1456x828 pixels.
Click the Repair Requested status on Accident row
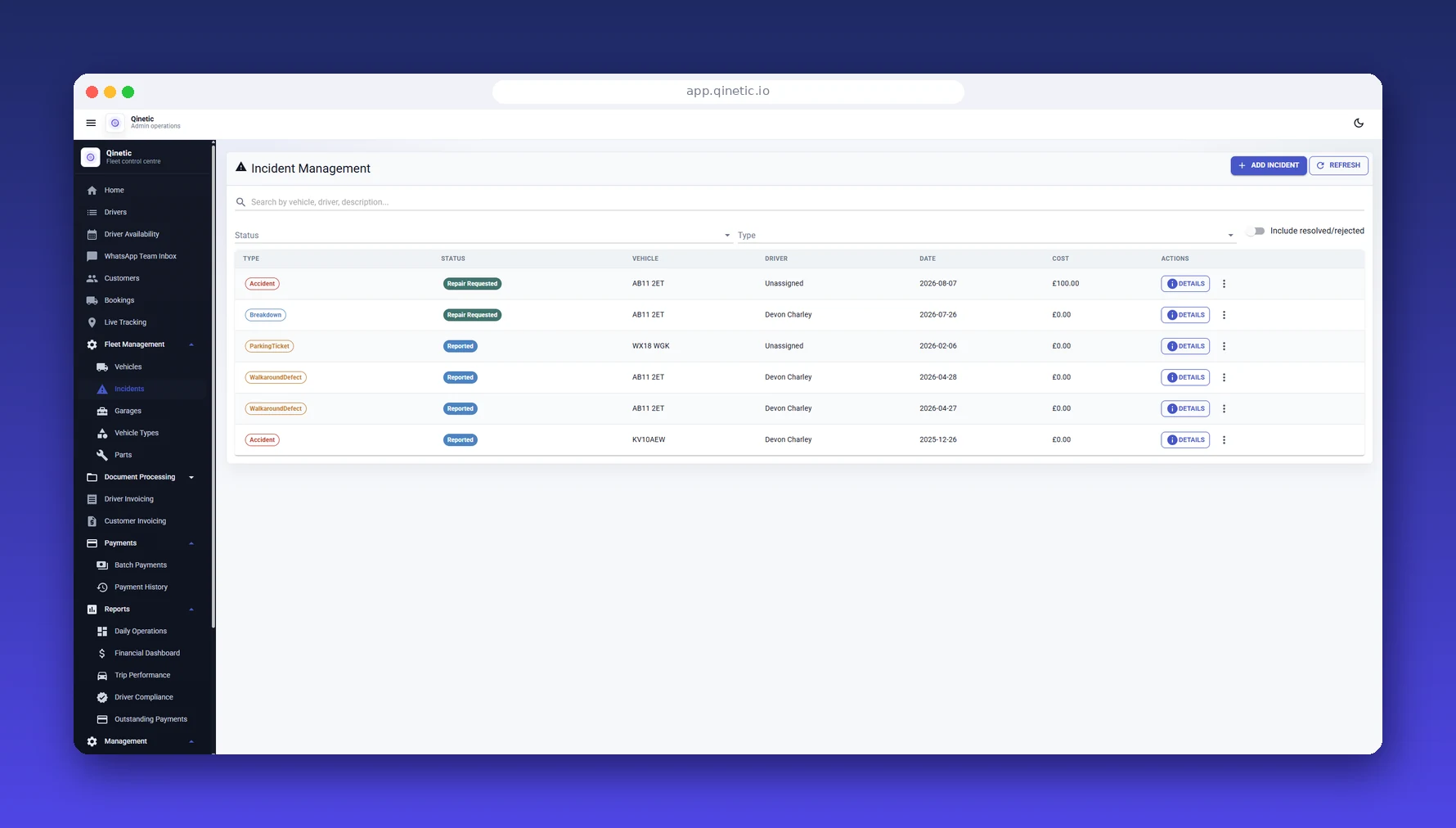point(472,284)
